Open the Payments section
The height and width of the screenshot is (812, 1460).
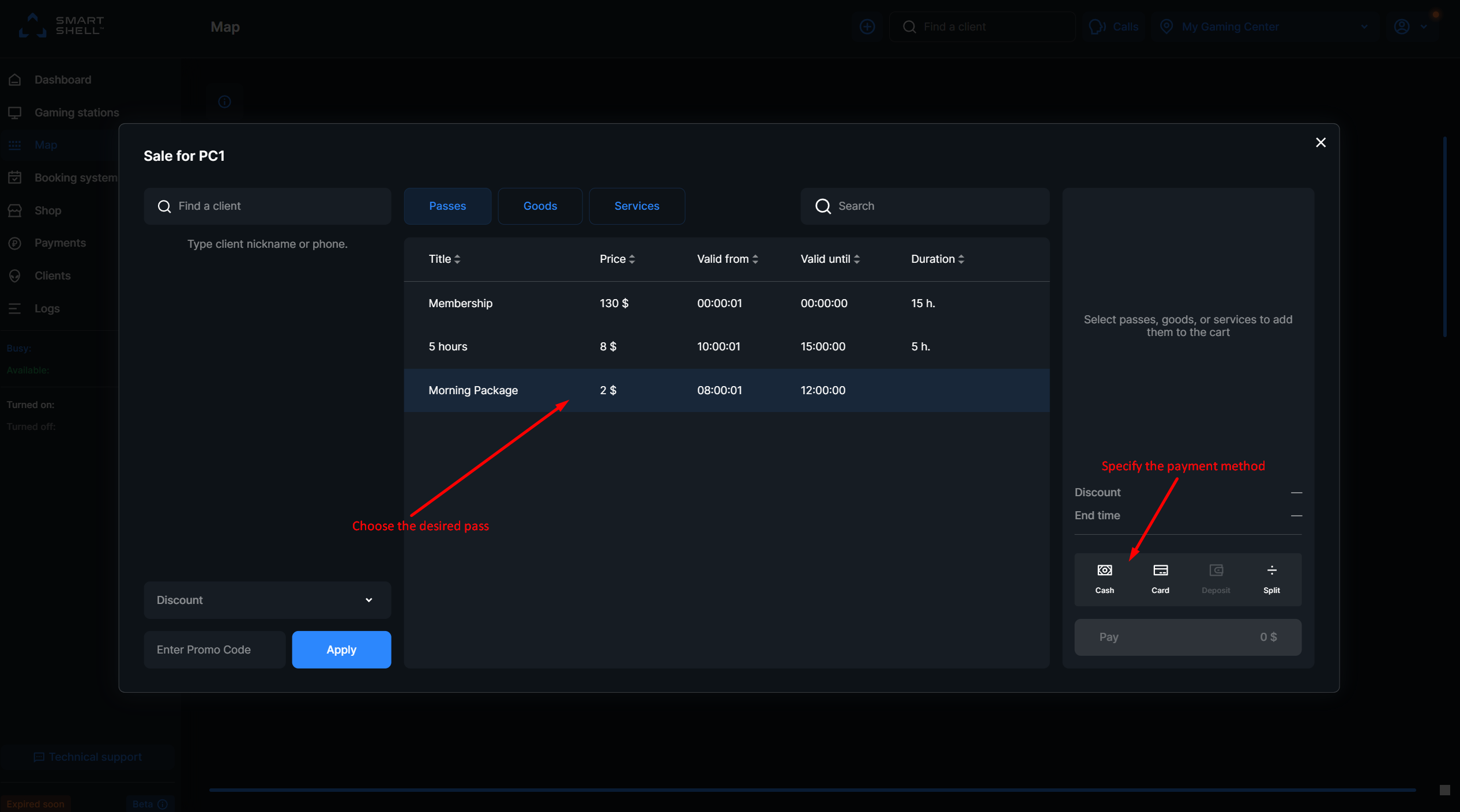coord(60,243)
